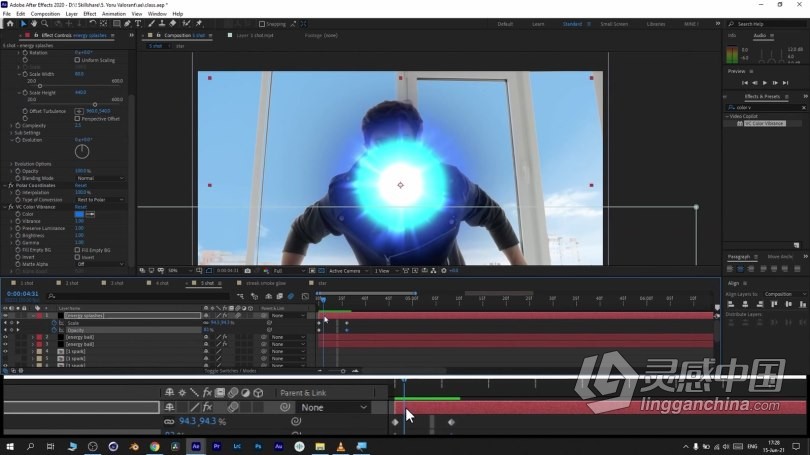Switch to streak smoke glow tab
Image resolution: width=810 pixels, height=455 pixels.
click(x=266, y=283)
